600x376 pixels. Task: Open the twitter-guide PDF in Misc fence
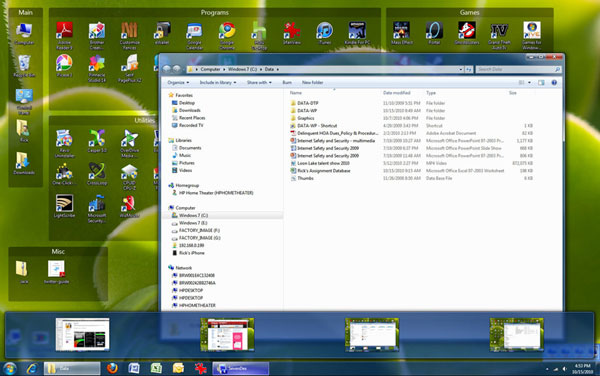pyautogui.click(x=57, y=272)
